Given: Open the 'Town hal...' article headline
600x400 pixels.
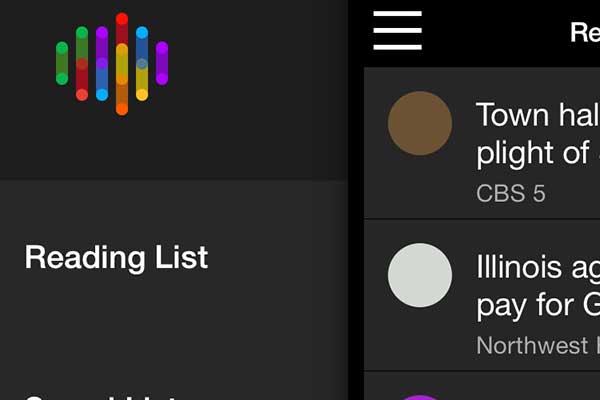Looking at the screenshot, I should pyautogui.click(x=538, y=114).
